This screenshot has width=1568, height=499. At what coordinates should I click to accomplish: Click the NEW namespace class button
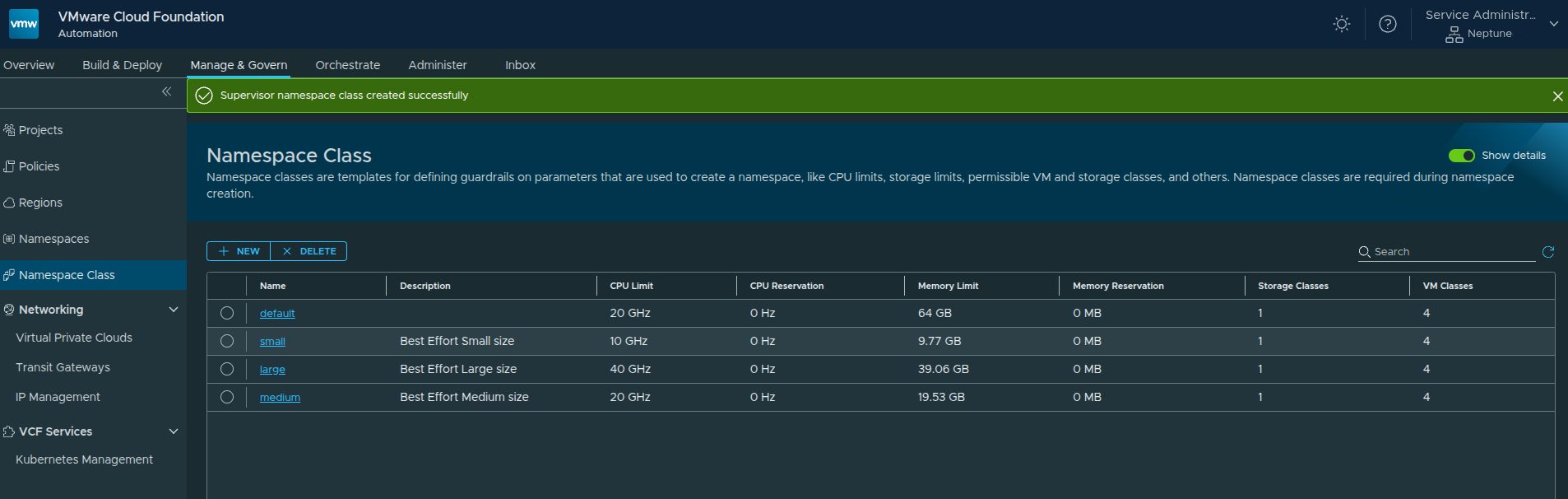pyautogui.click(x=239, y=251)
